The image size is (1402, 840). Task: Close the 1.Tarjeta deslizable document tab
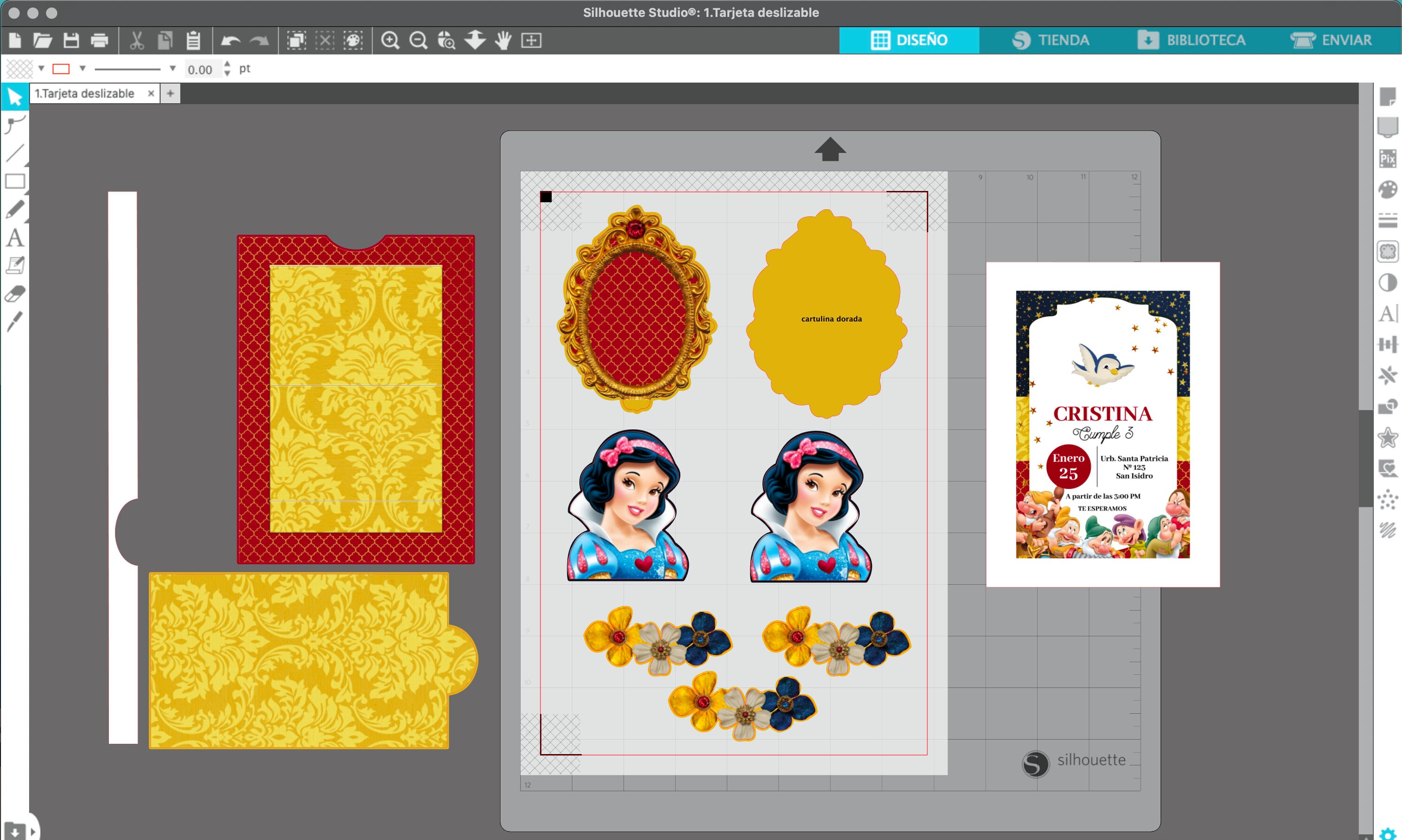pos(150,93)
